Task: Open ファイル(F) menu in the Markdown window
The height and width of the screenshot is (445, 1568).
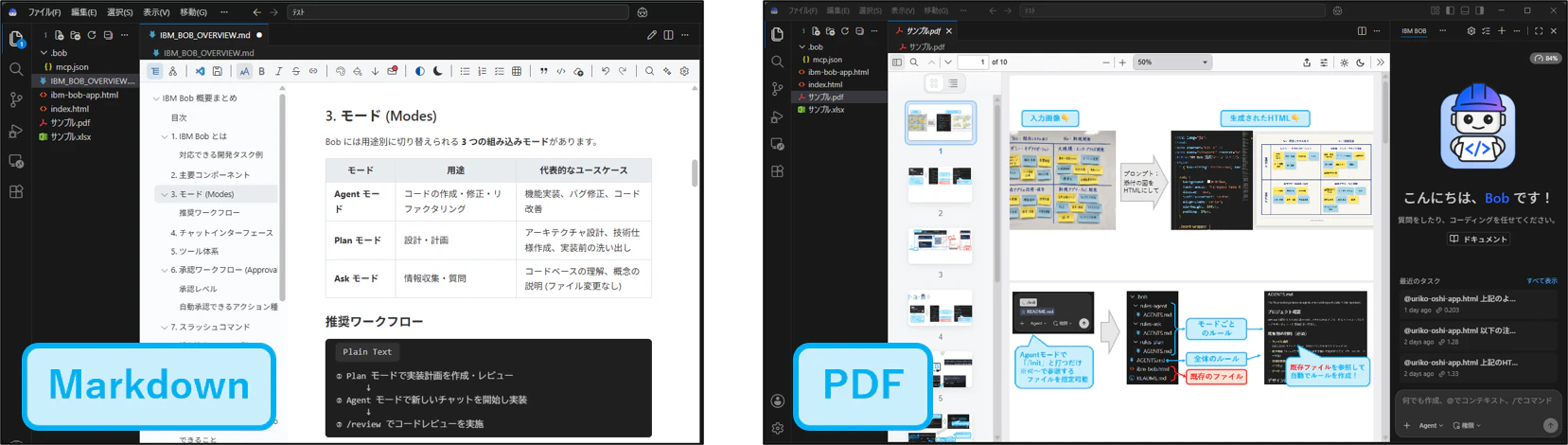Action: (44, 12)
